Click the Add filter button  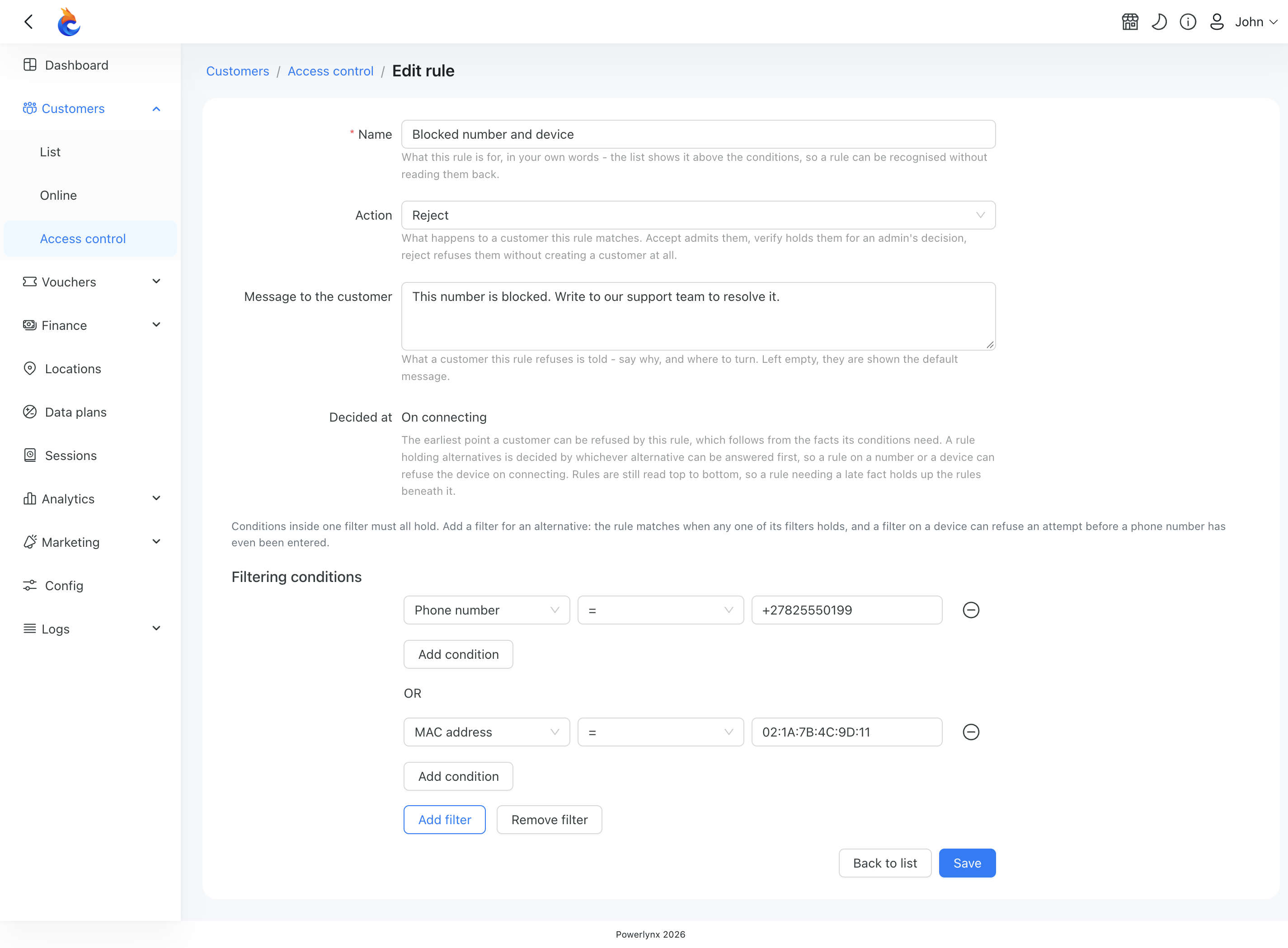point(444,820)
